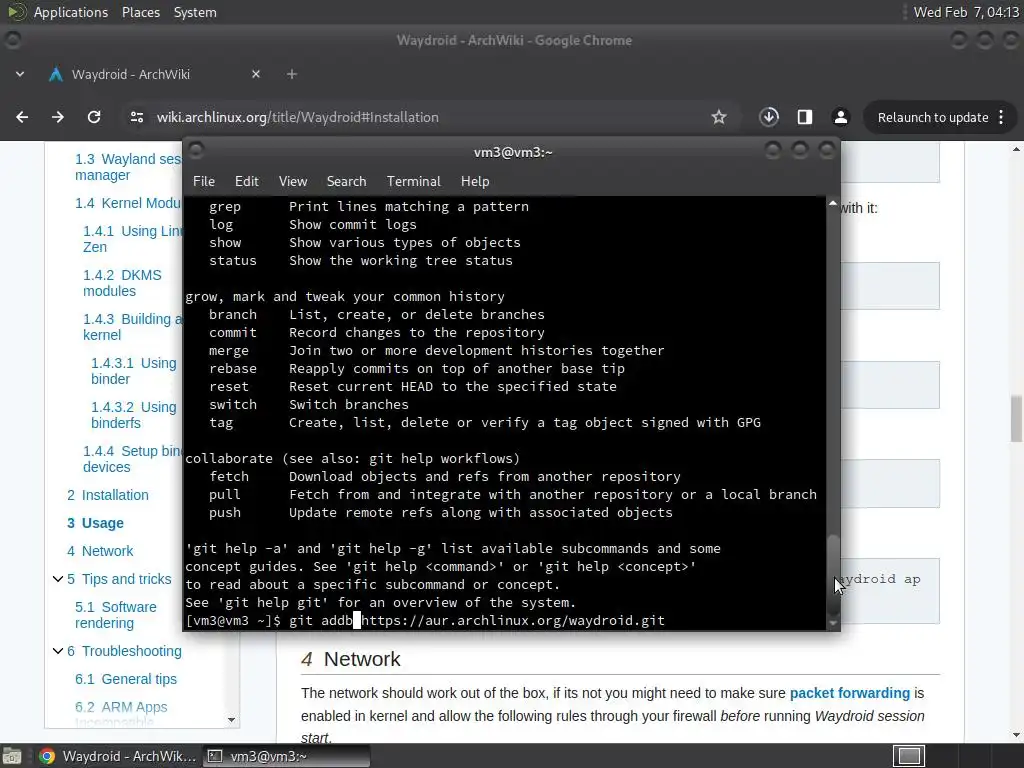This screenshot has height=768, width=1024.
Task: Click the show desktop icon in taskbar
Action: pos(11,756)
